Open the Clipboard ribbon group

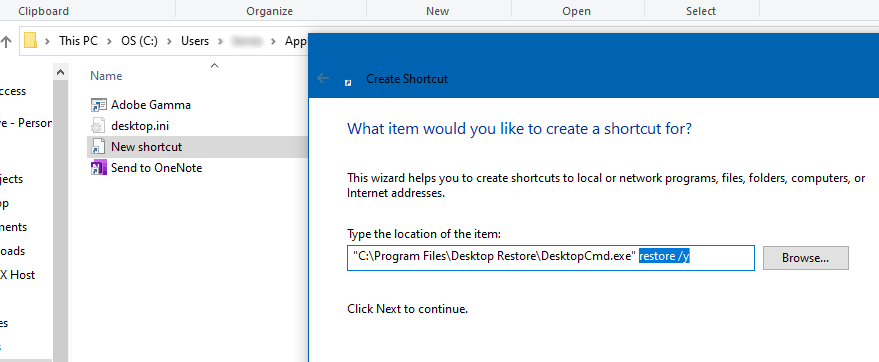[x=44, y=11]
